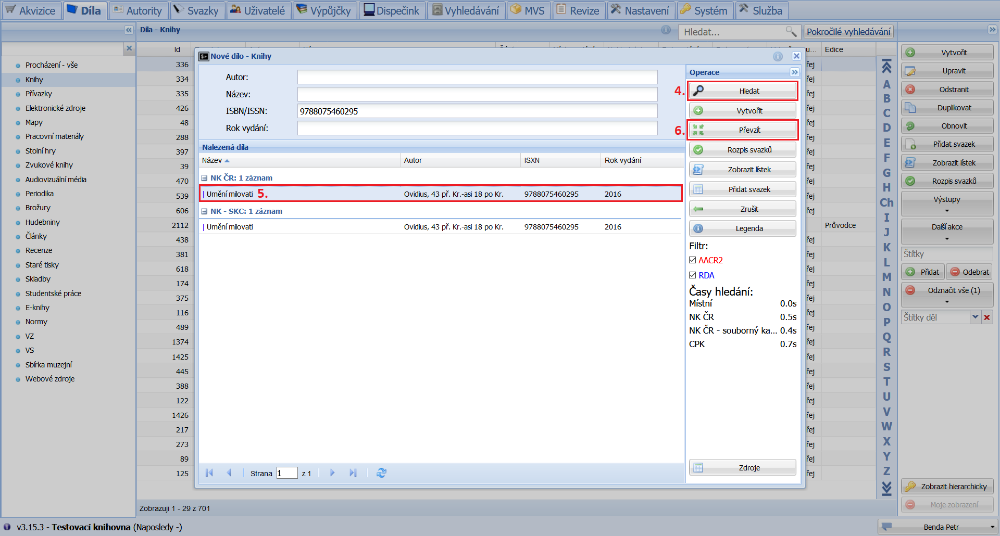
Task: Click the refresh icon in paging toolbar
Action: click(x=381, y=472)
